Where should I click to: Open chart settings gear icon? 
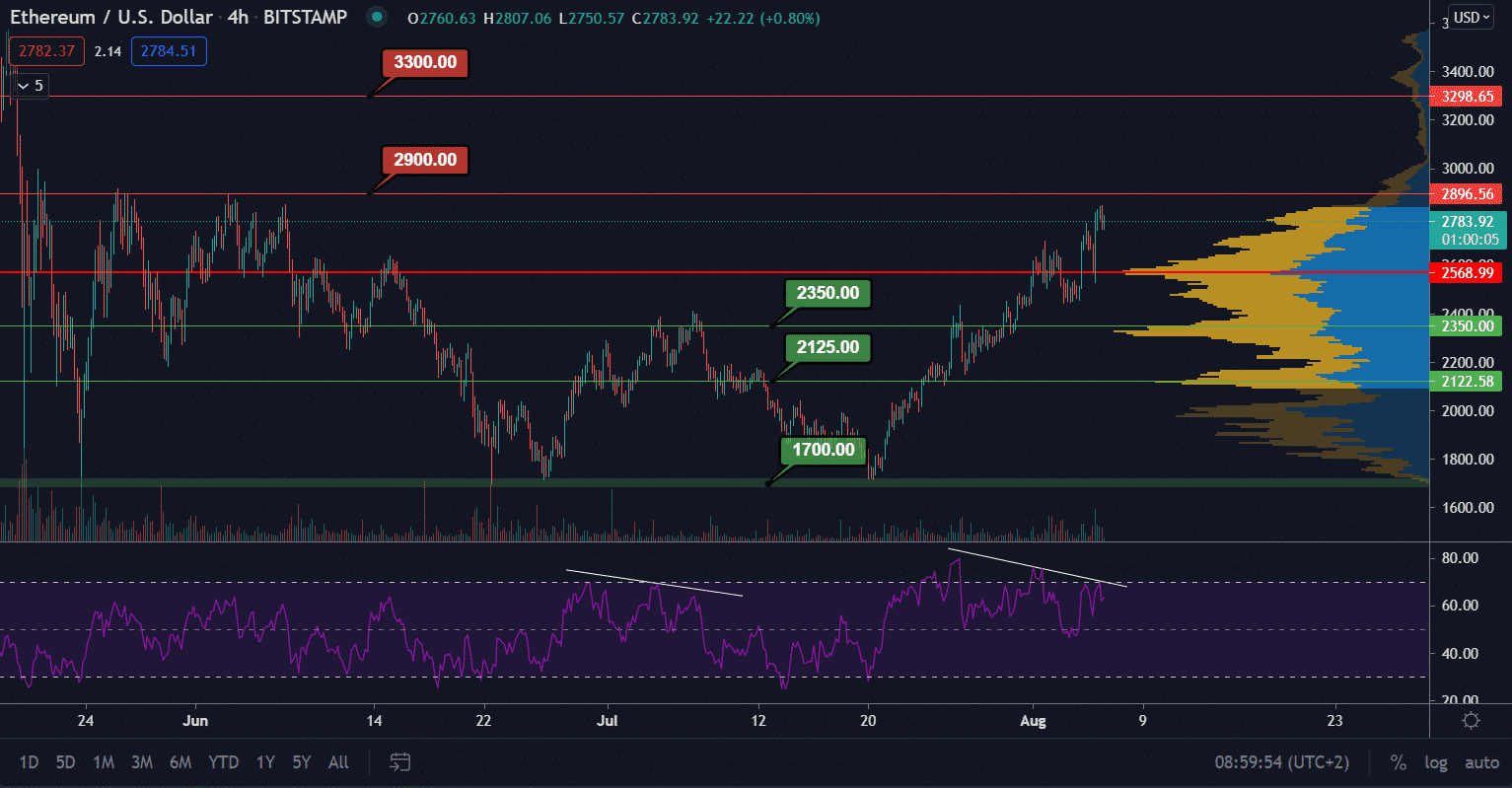[1471, 720]
